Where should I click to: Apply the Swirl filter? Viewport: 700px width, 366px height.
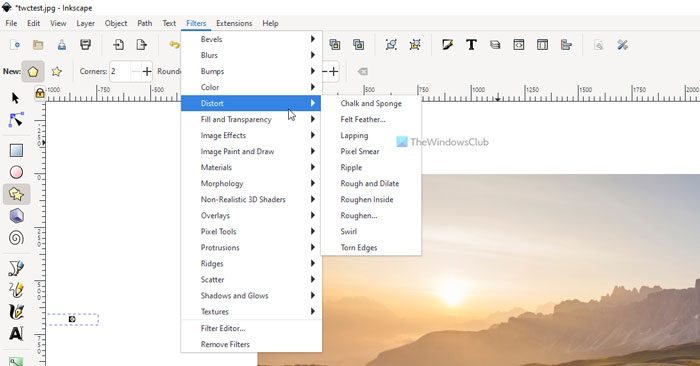[371, 232]
